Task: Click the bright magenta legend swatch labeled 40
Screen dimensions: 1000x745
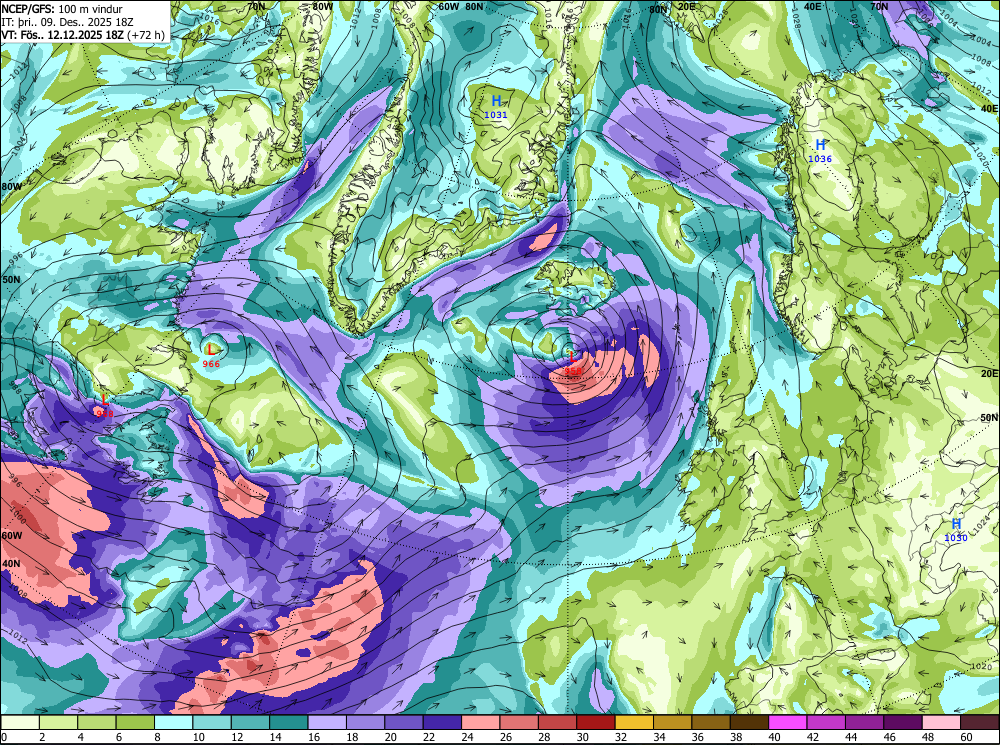Action: pyautogui.click(x=788, y=722)
